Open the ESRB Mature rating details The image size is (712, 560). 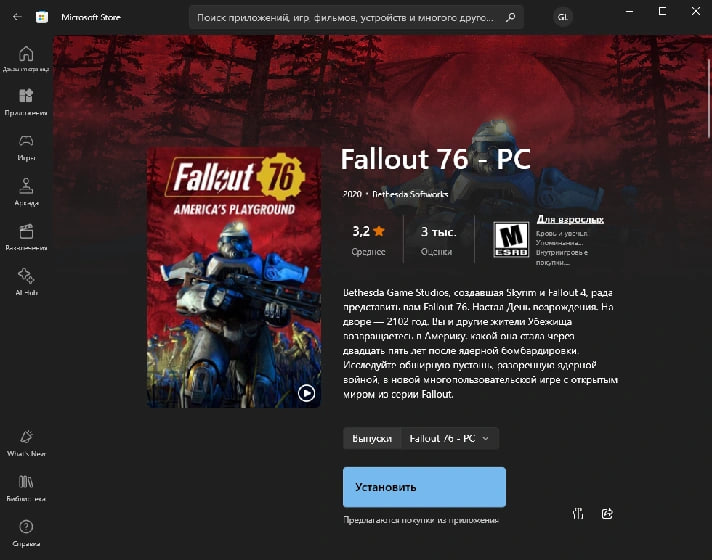(511, 239)
